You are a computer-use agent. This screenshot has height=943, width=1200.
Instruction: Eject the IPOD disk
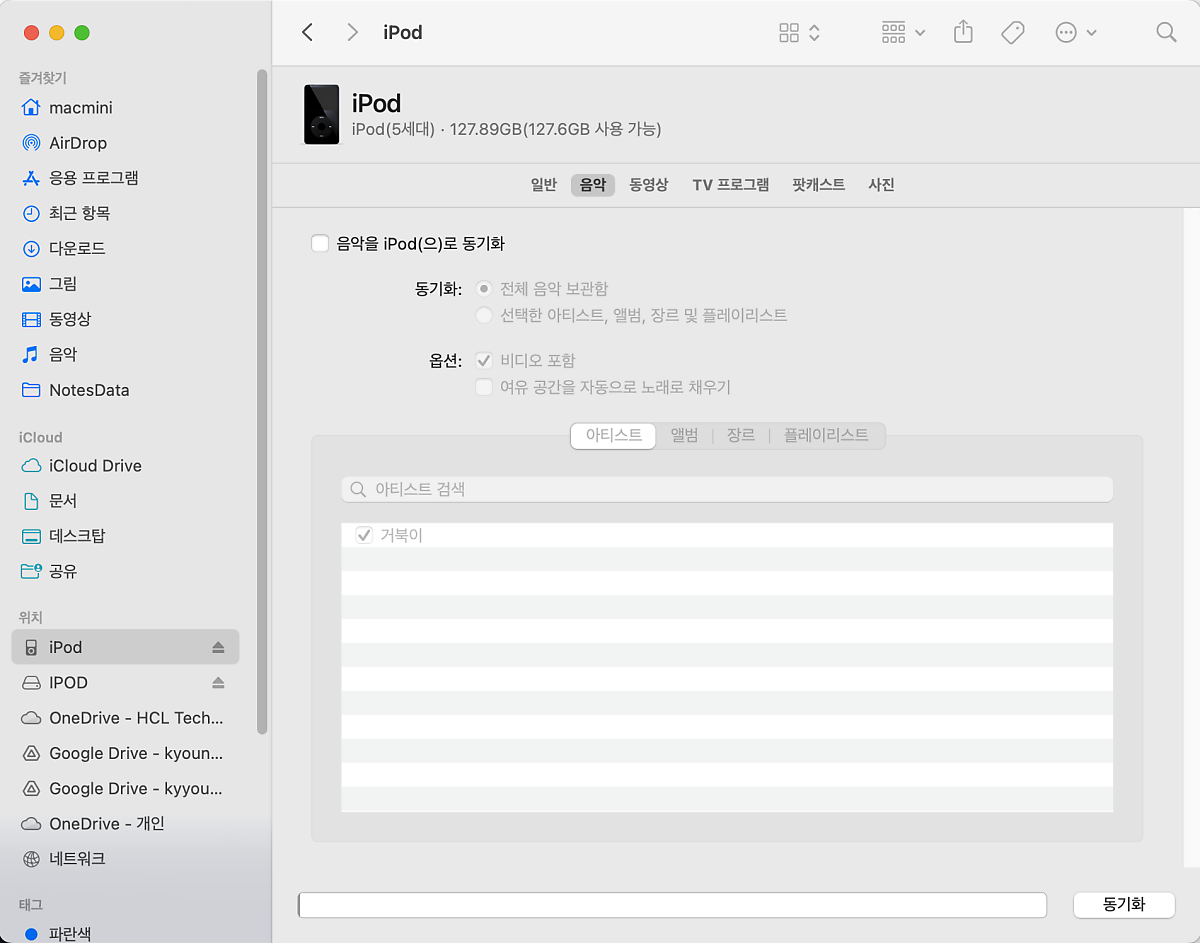pyautogui.click(x=218, y=682)
